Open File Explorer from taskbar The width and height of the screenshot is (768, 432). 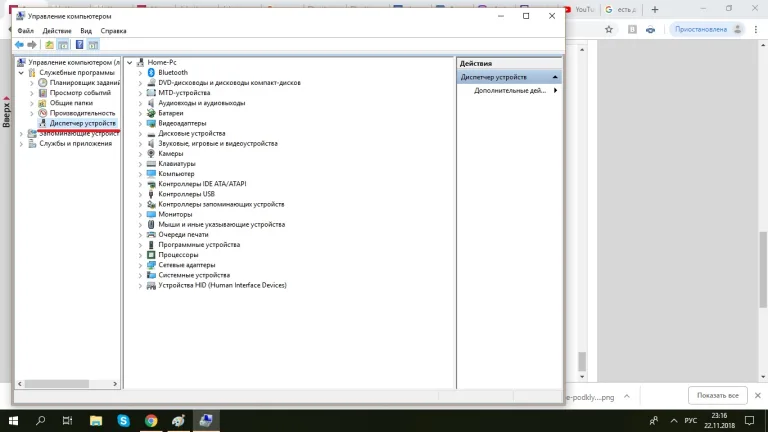tap(96, 421)
